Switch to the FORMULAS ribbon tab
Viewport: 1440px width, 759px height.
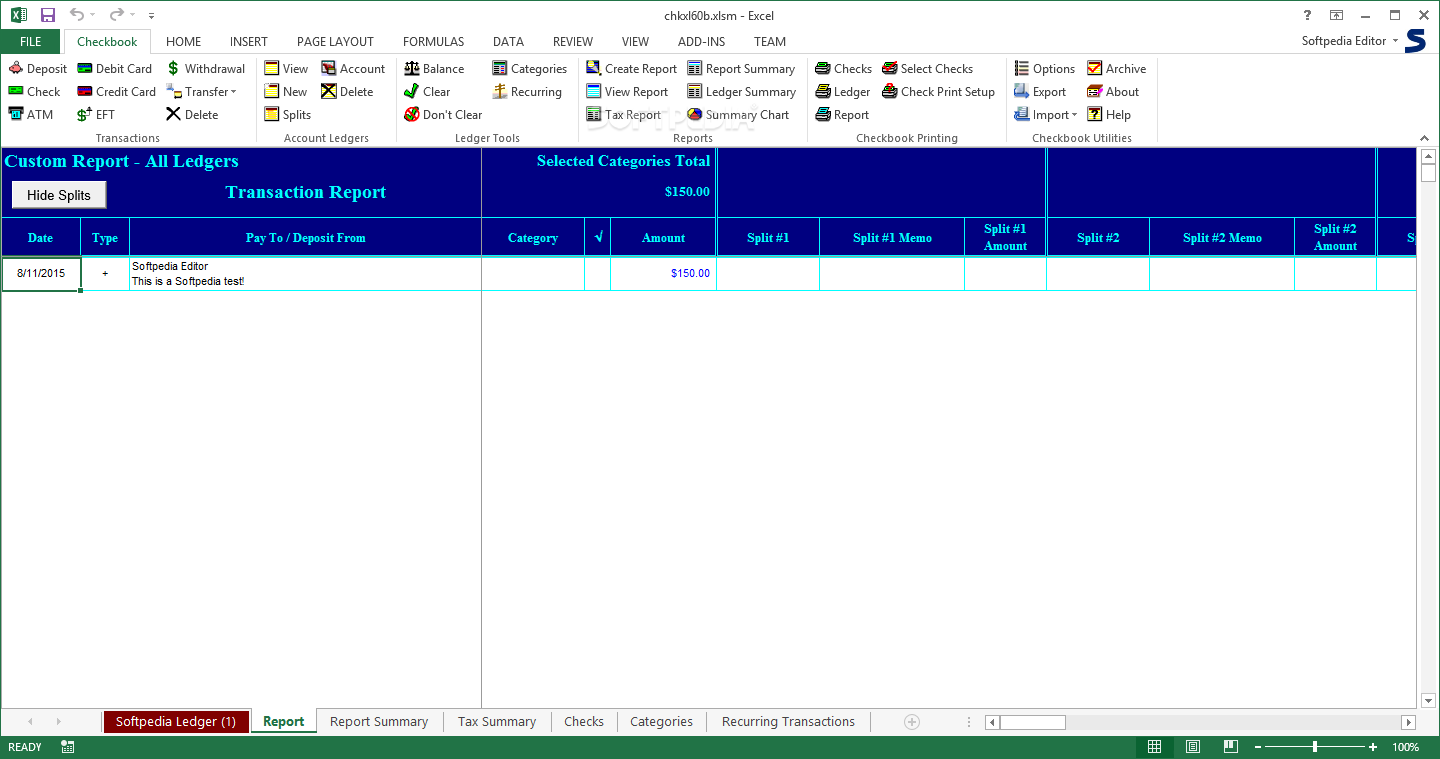(x=433, y=42)
